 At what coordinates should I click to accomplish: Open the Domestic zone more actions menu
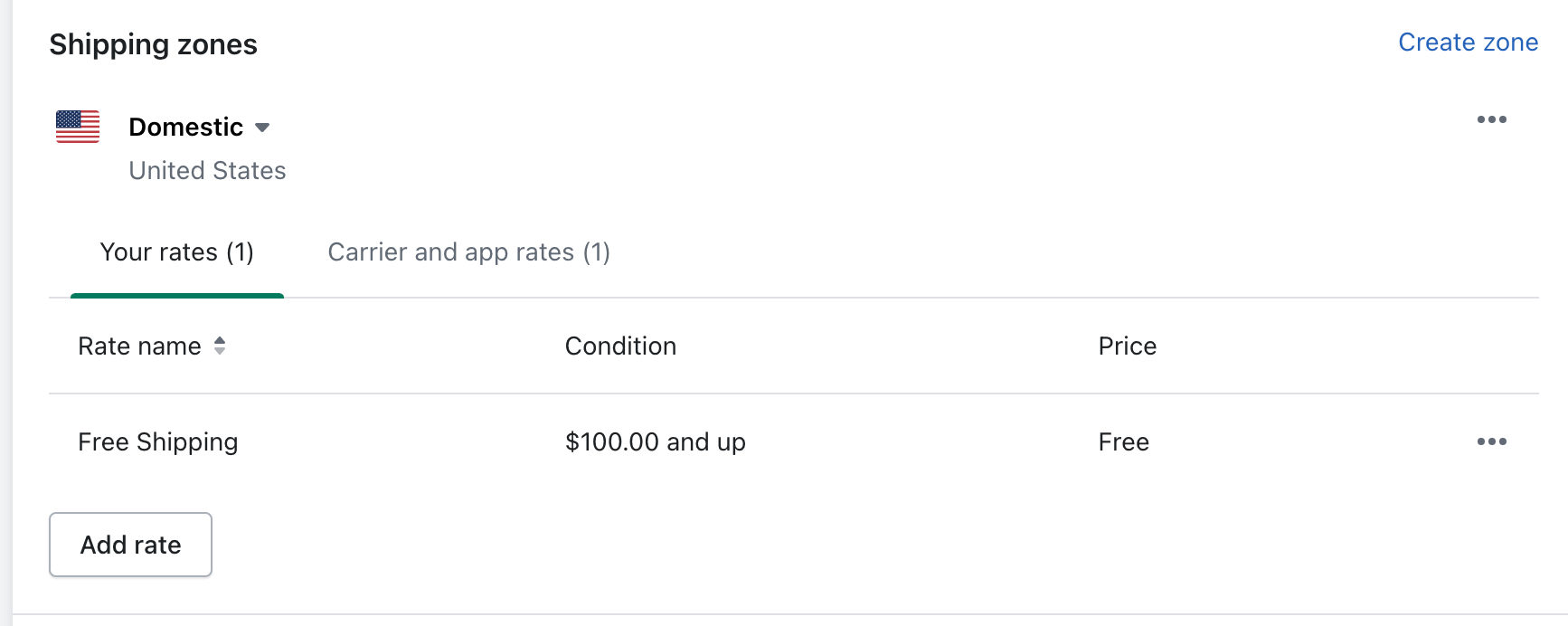tap(1491, 119)
